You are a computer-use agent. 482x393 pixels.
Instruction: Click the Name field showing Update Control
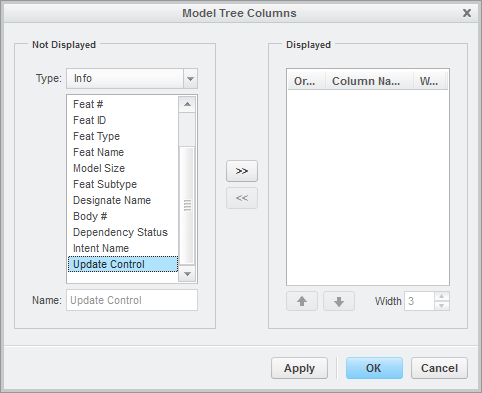(x=132, y=300)
